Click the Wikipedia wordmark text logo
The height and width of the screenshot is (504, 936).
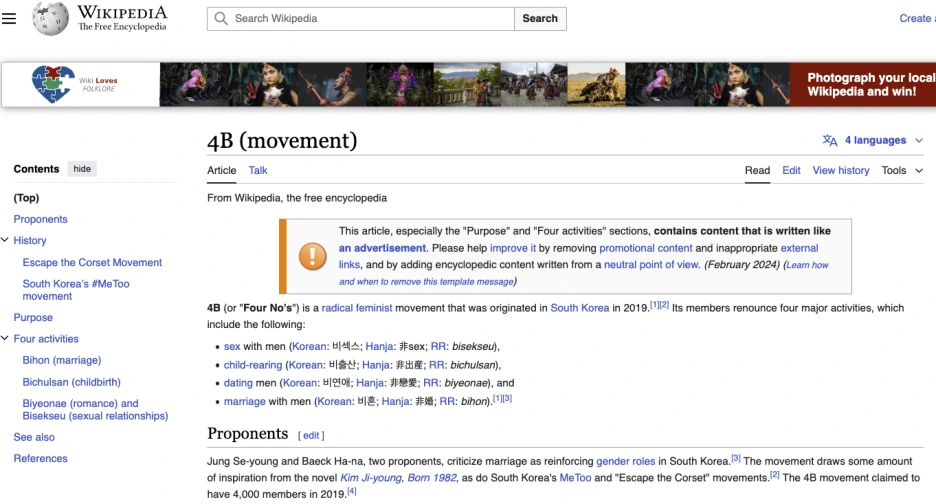coord(122,19)
